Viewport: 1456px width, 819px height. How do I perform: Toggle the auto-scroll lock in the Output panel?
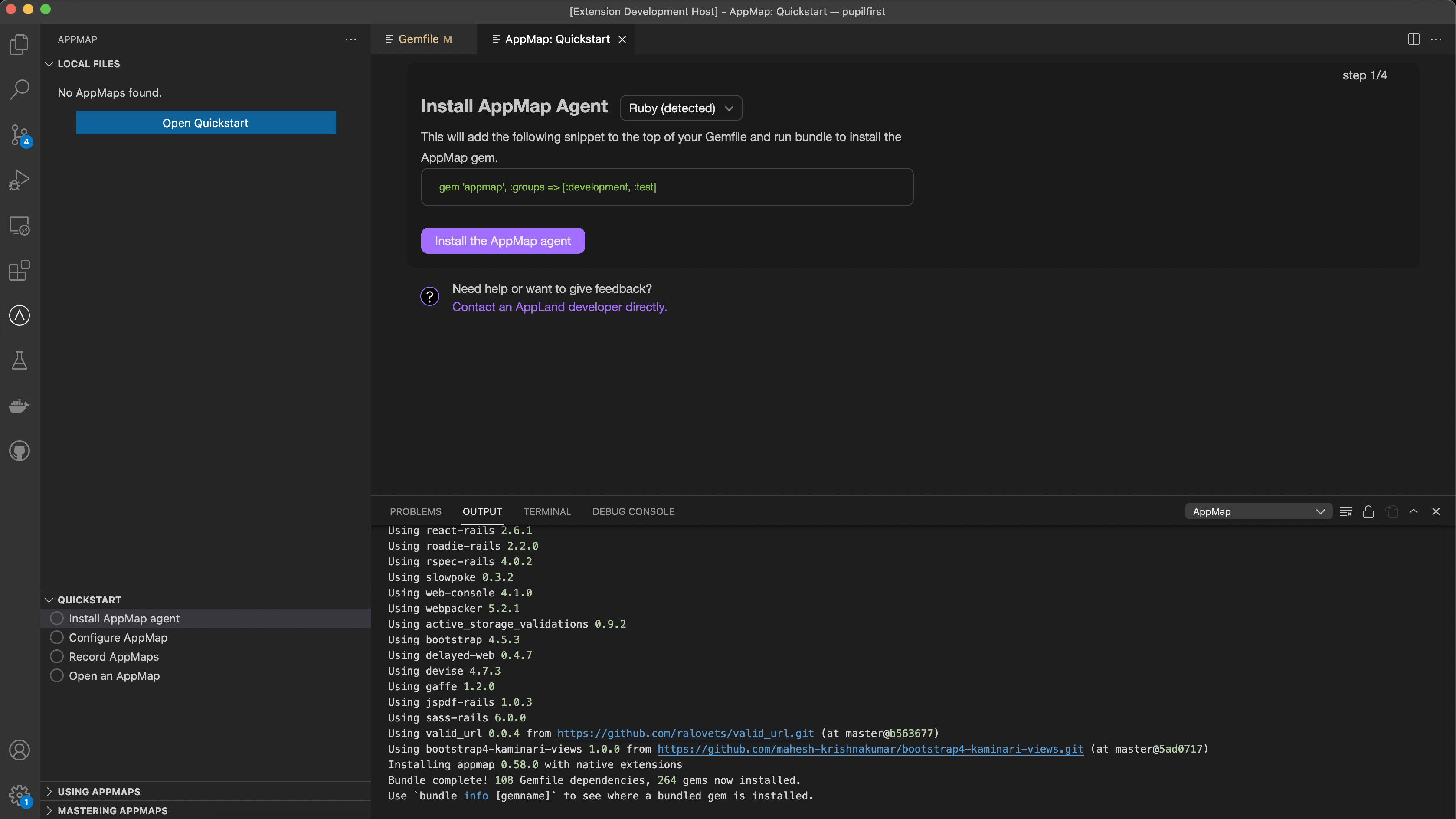(x=1369, y=511)
